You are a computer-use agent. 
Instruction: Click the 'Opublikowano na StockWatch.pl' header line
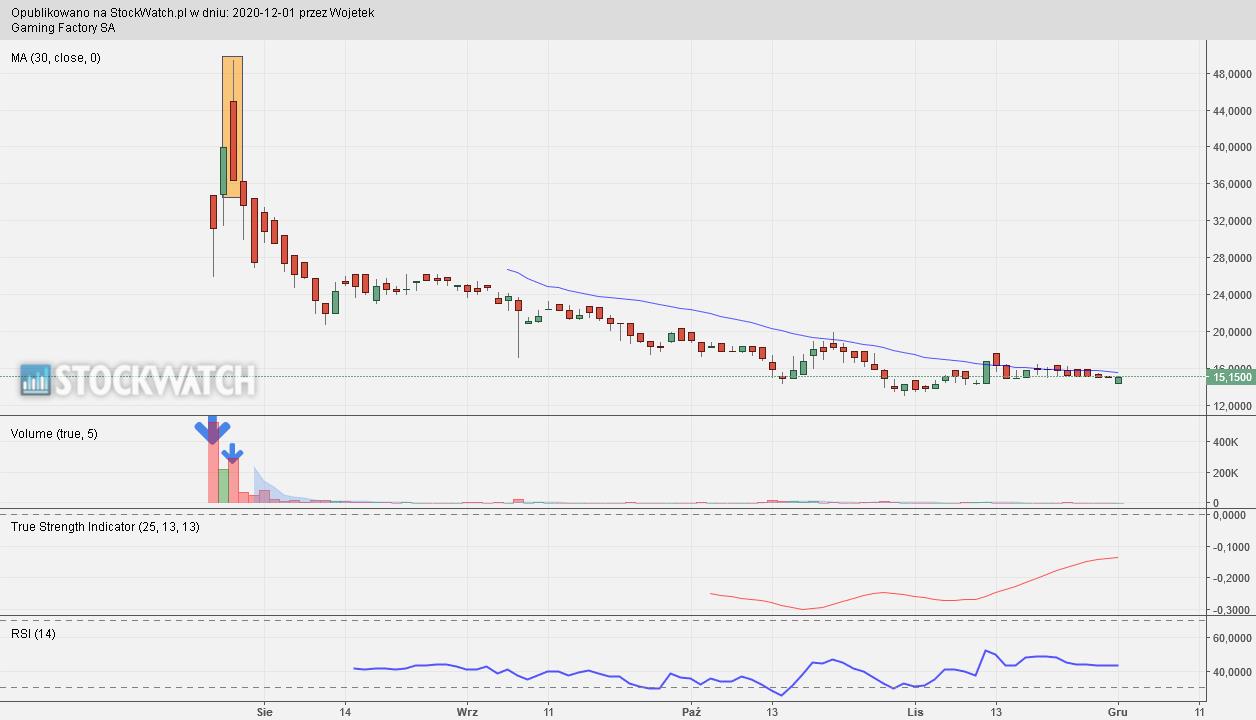pos(193,13)
